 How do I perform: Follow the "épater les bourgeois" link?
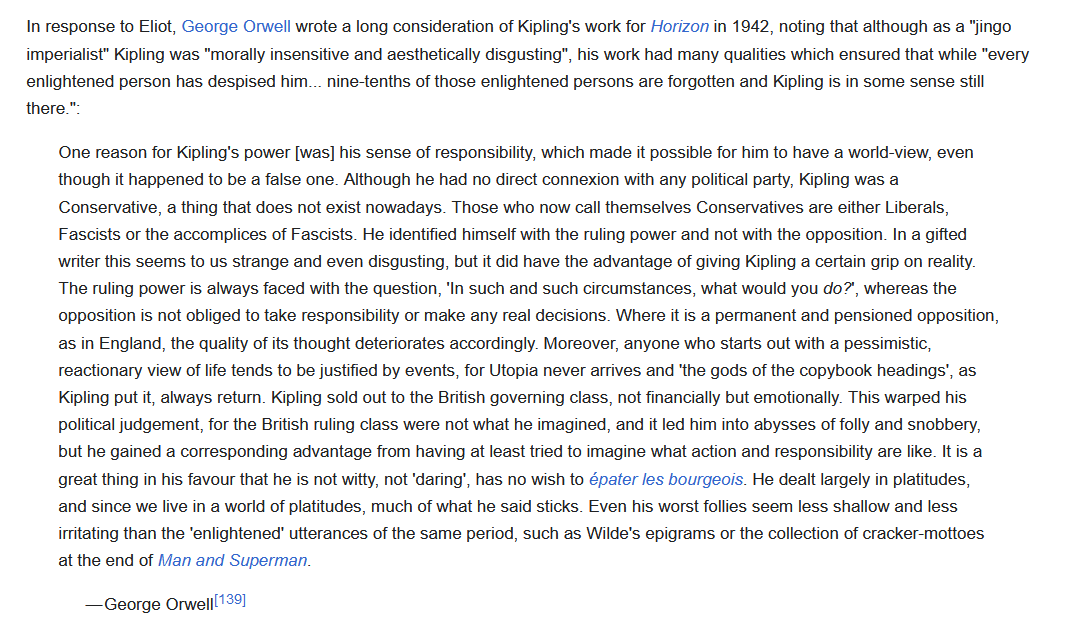pos(666,479)
